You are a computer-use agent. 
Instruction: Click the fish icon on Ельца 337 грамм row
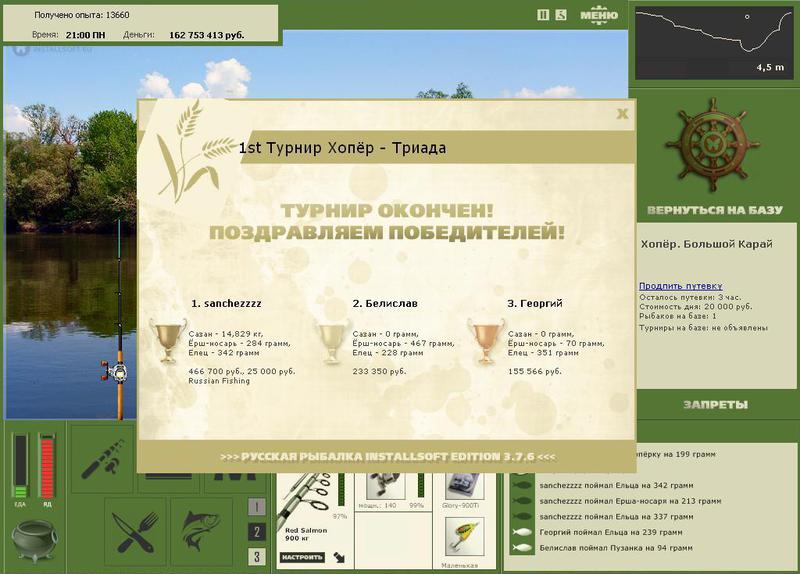[x=522, y=517]
